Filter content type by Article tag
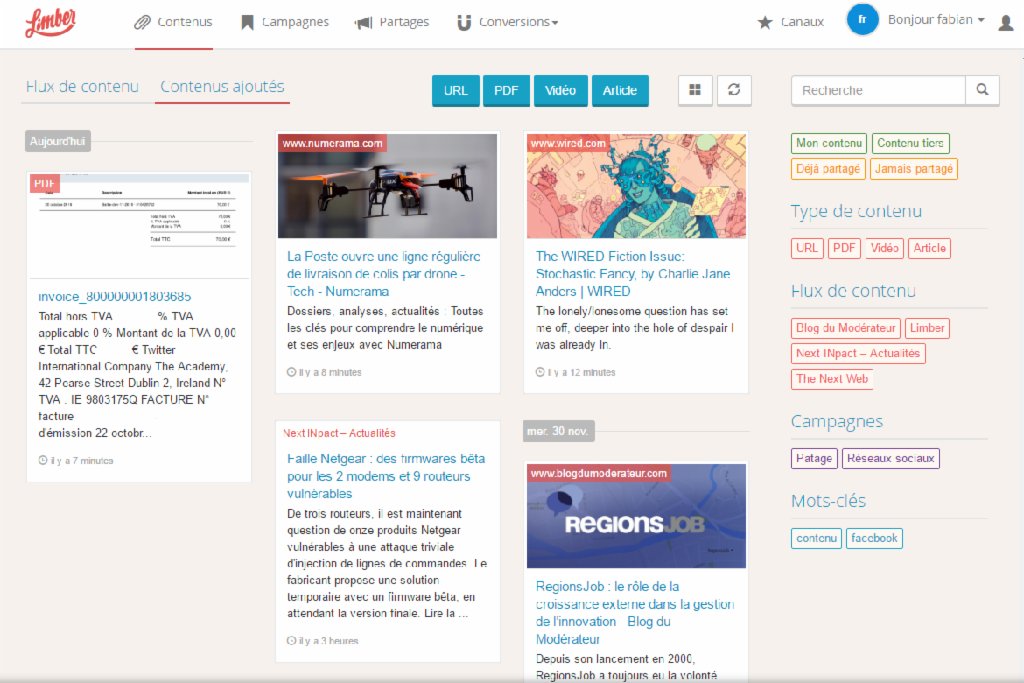 tap(929, 248)
